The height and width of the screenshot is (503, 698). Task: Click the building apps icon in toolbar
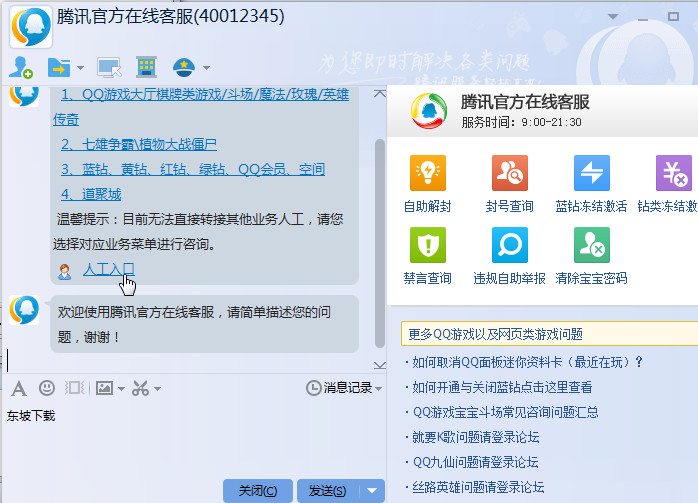pyautogui.click(x=146, y=67)
